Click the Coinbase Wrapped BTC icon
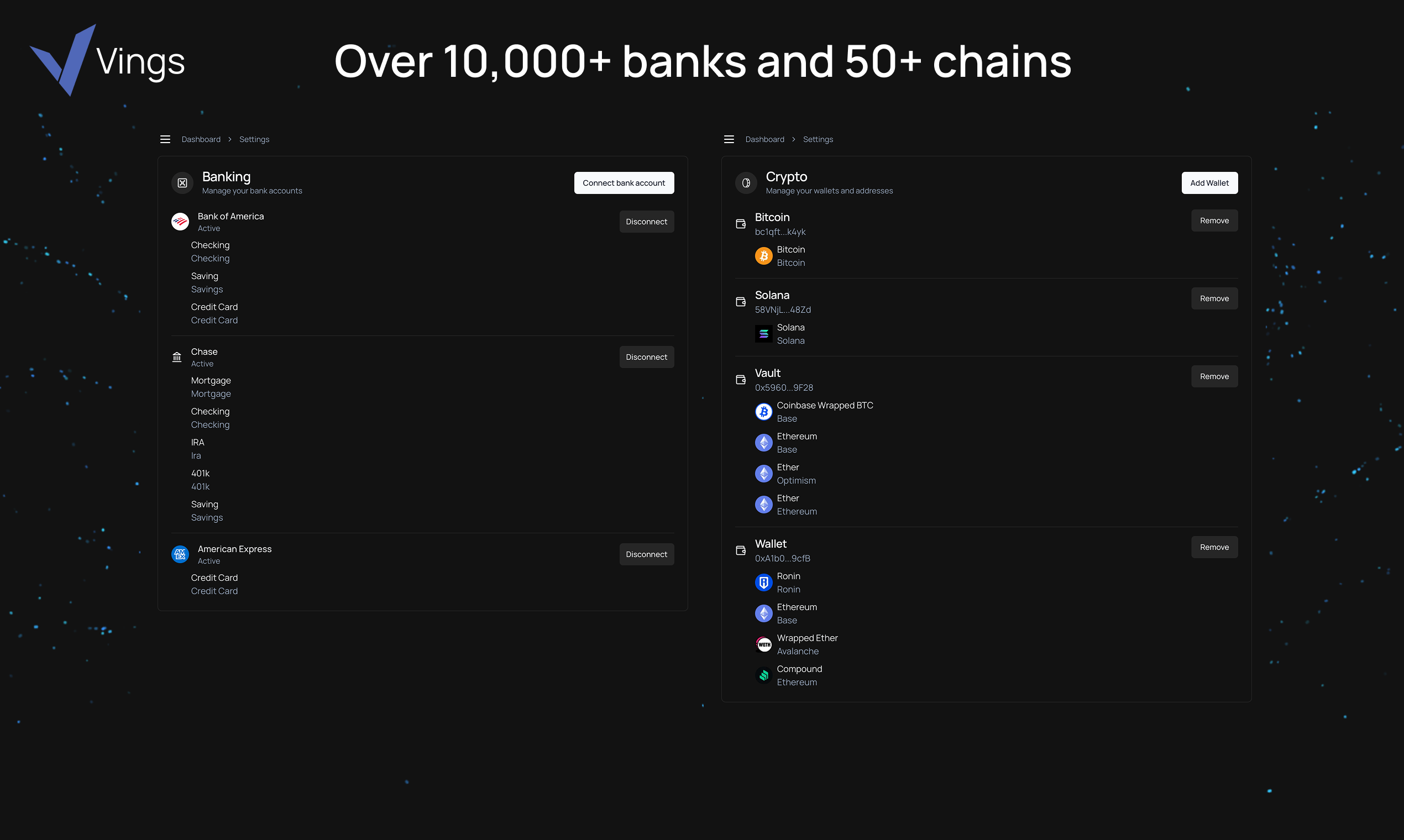The image size is (1404, 840). click(x=764, y=412)
